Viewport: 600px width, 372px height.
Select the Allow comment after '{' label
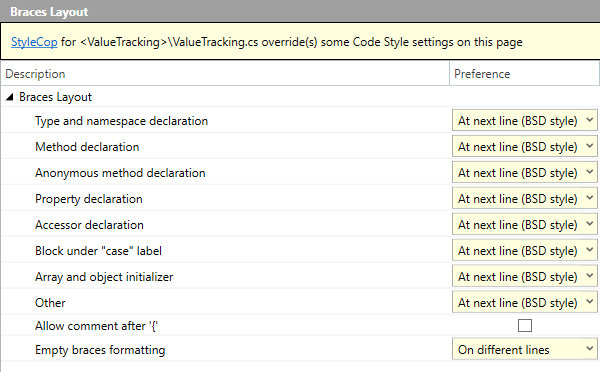[96, 326]
